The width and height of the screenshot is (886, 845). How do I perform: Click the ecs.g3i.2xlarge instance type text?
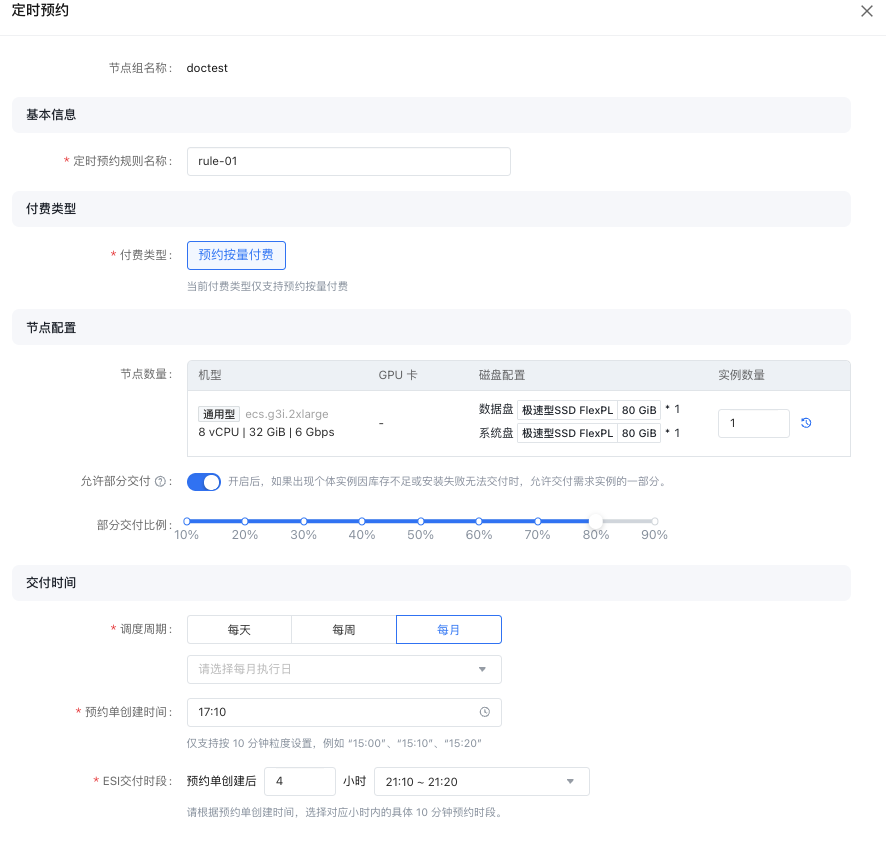point(286,414)
